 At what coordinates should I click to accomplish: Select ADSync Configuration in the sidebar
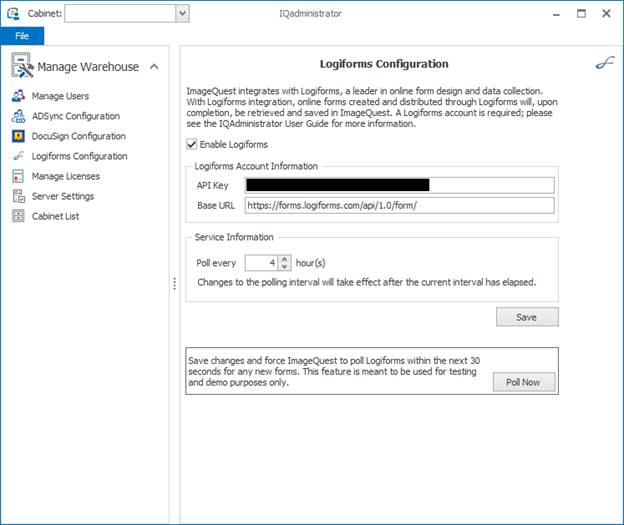[x=76, y=116]
